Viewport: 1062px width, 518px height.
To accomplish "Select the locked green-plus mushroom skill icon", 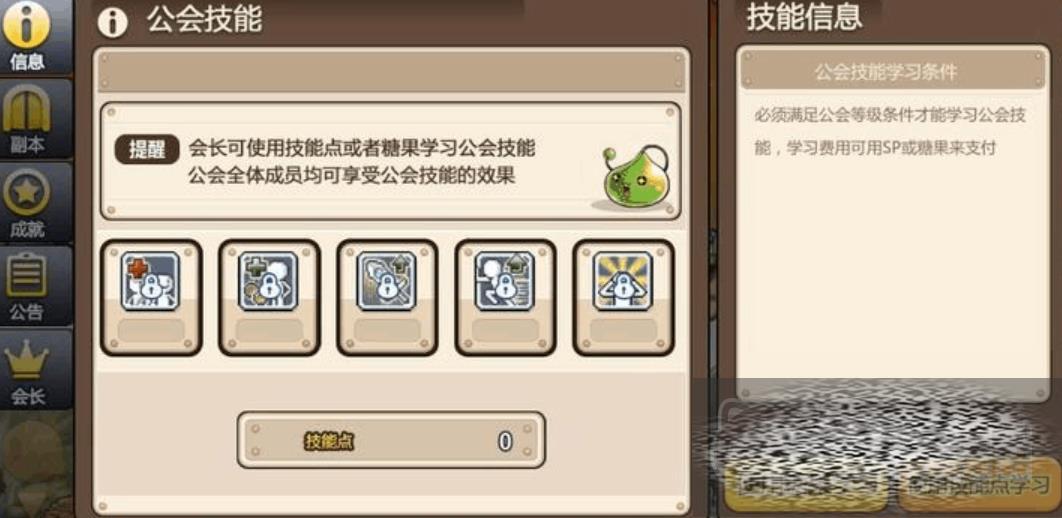I will (268, 281).
